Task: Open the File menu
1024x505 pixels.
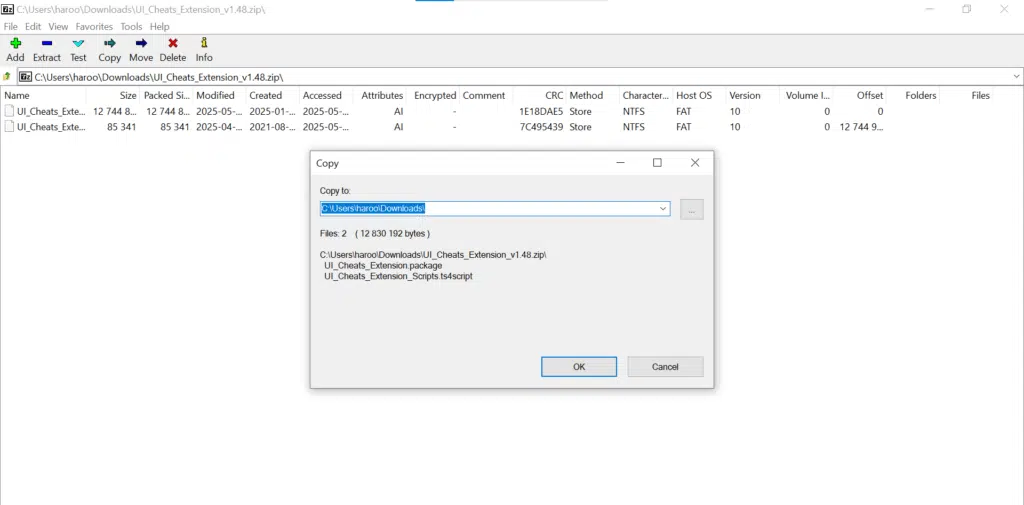Action: (10, 27)
